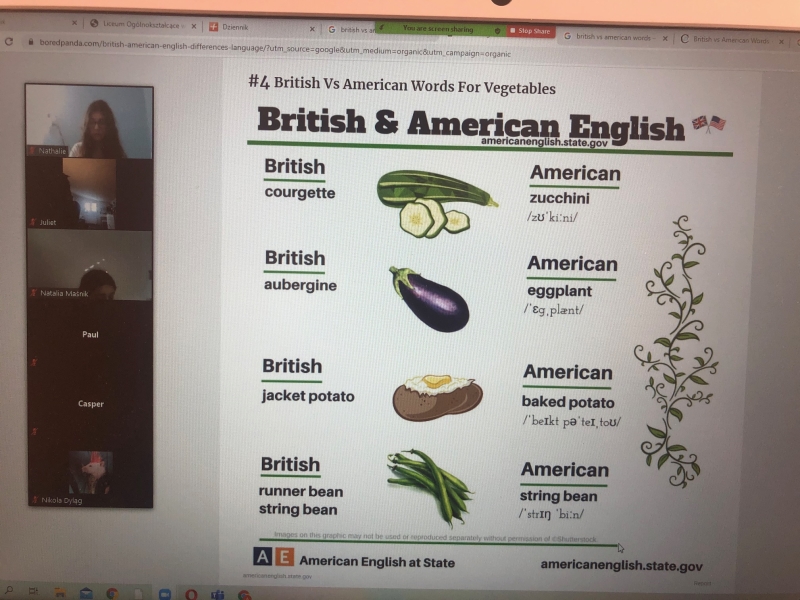Open the Mail app on the taskbar

coord(86,593)
